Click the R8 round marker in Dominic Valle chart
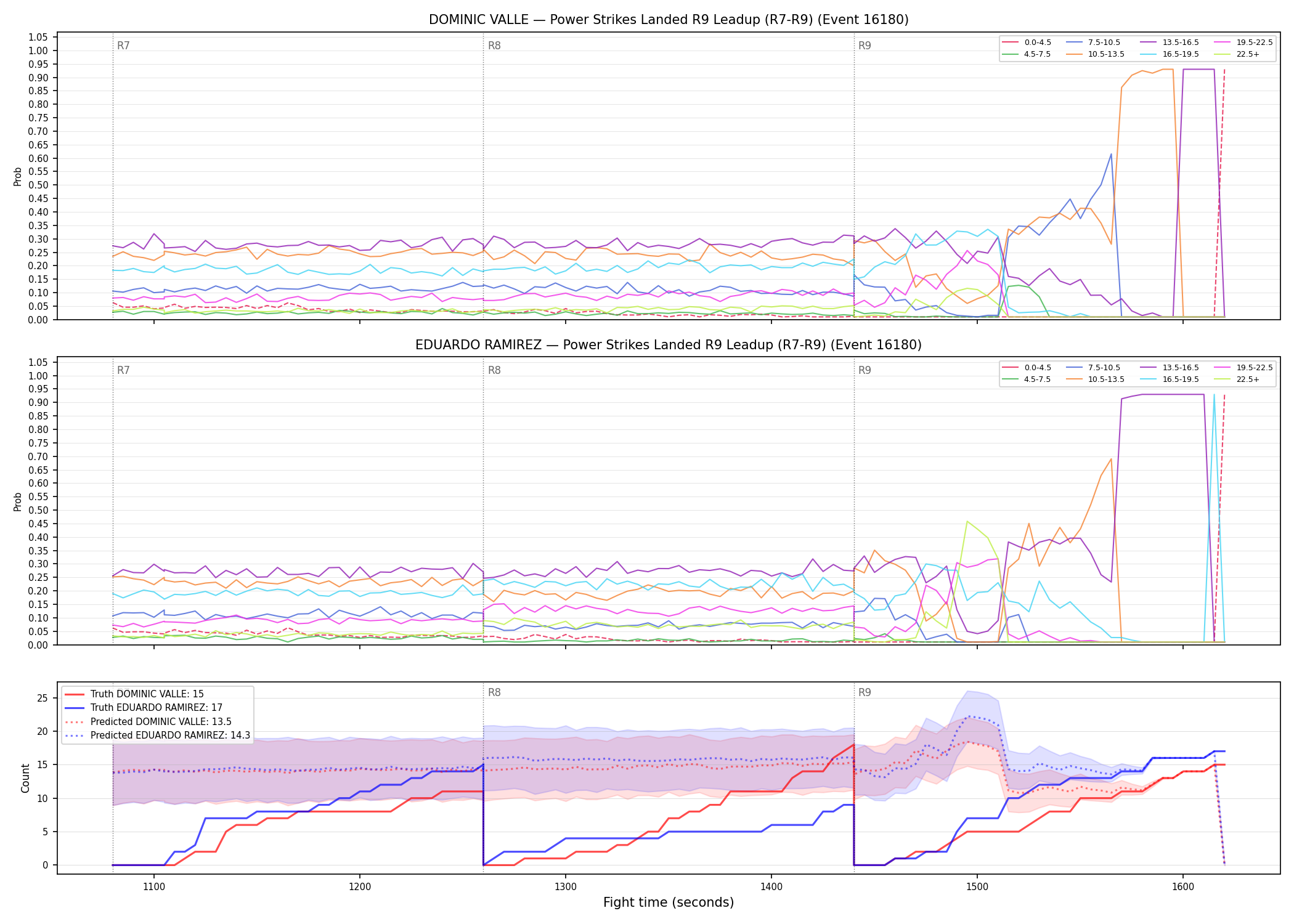Image resolution: width=1294 pixels, height=924 pixels. pos(494,46)
